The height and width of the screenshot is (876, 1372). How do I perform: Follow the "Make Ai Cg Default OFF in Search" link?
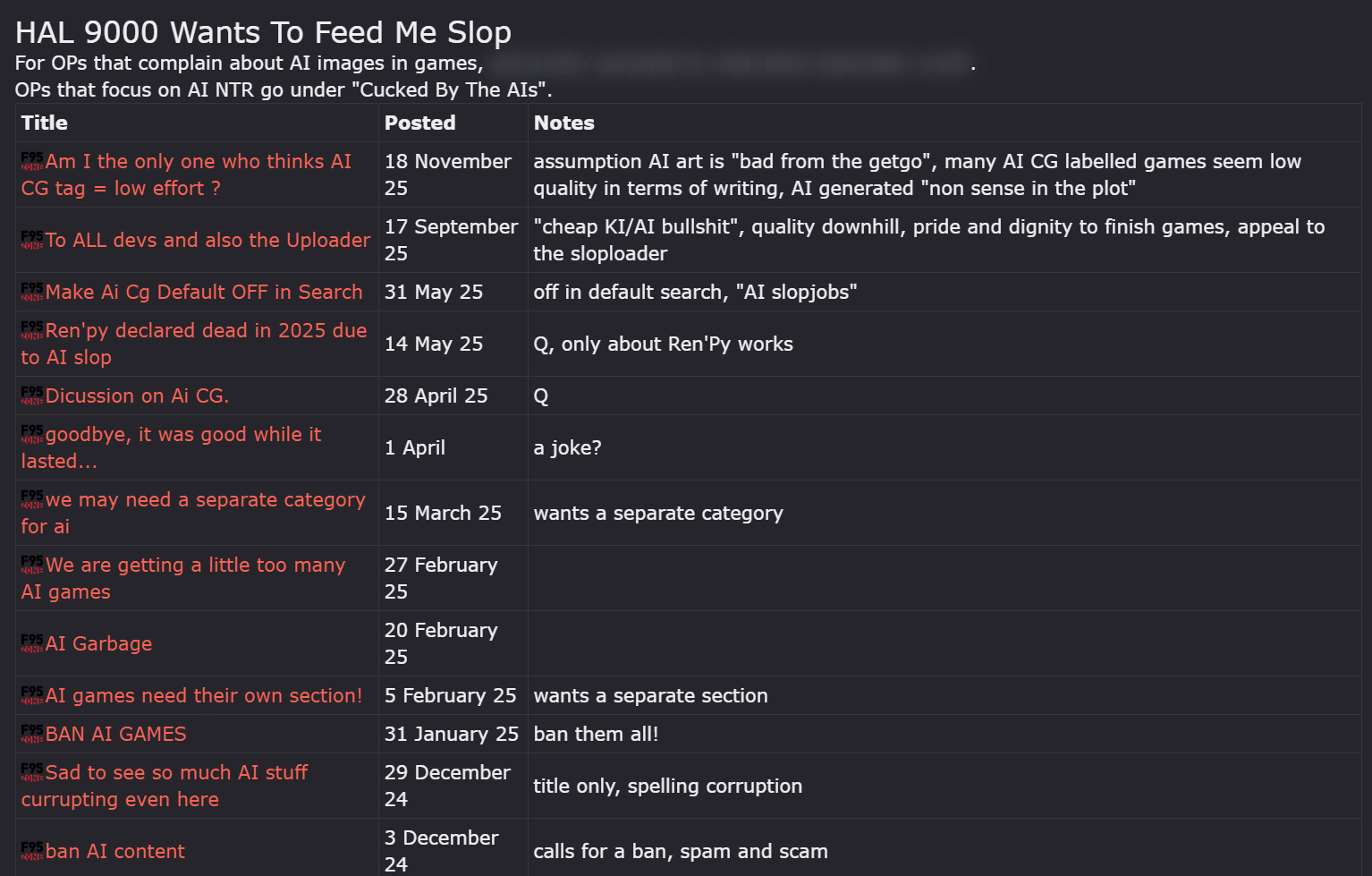204,292
